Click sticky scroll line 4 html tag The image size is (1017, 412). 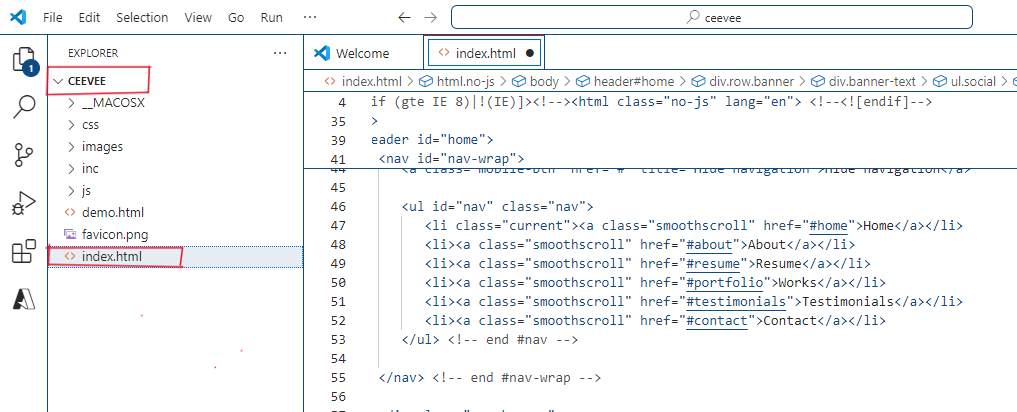pyautogui.click(x=651, y=102)
